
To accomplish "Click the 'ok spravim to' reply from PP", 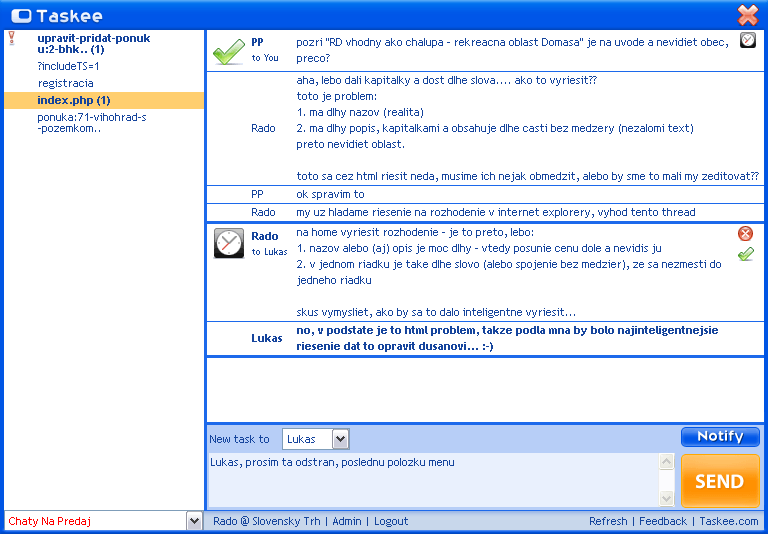I will click(x=330, y=194).
